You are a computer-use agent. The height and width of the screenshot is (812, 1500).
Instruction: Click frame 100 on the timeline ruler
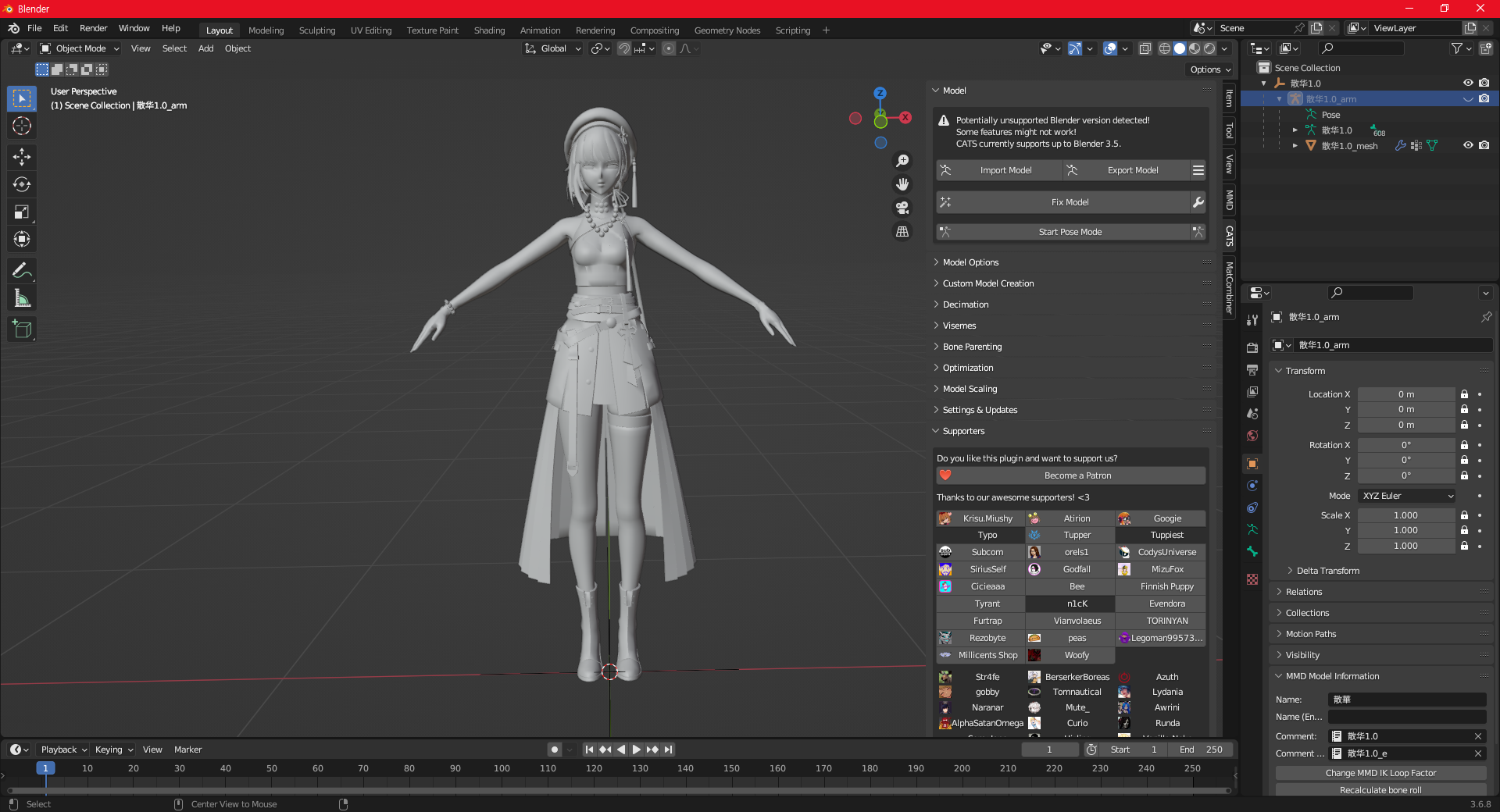coord(502,768)
